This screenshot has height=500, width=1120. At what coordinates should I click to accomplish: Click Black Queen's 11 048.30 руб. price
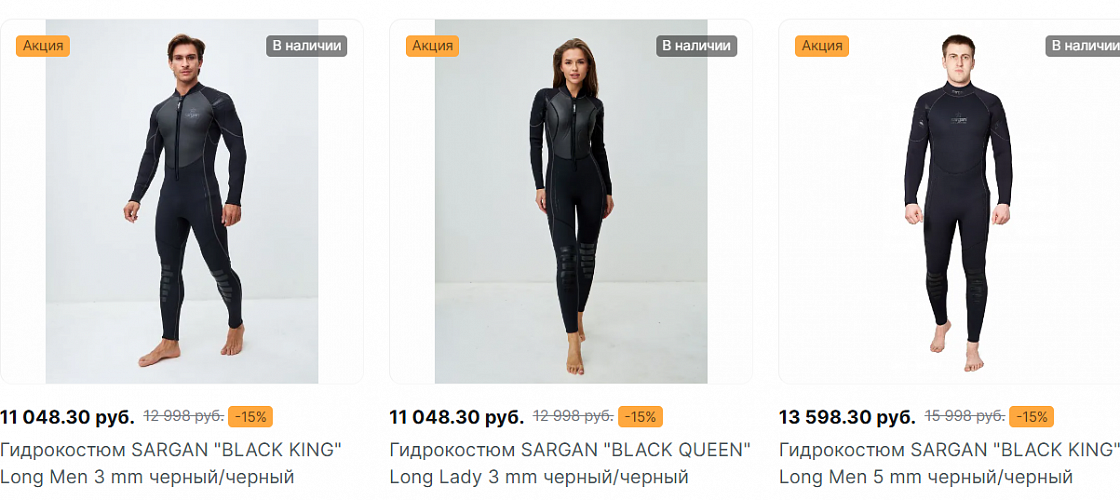(456, 417)
